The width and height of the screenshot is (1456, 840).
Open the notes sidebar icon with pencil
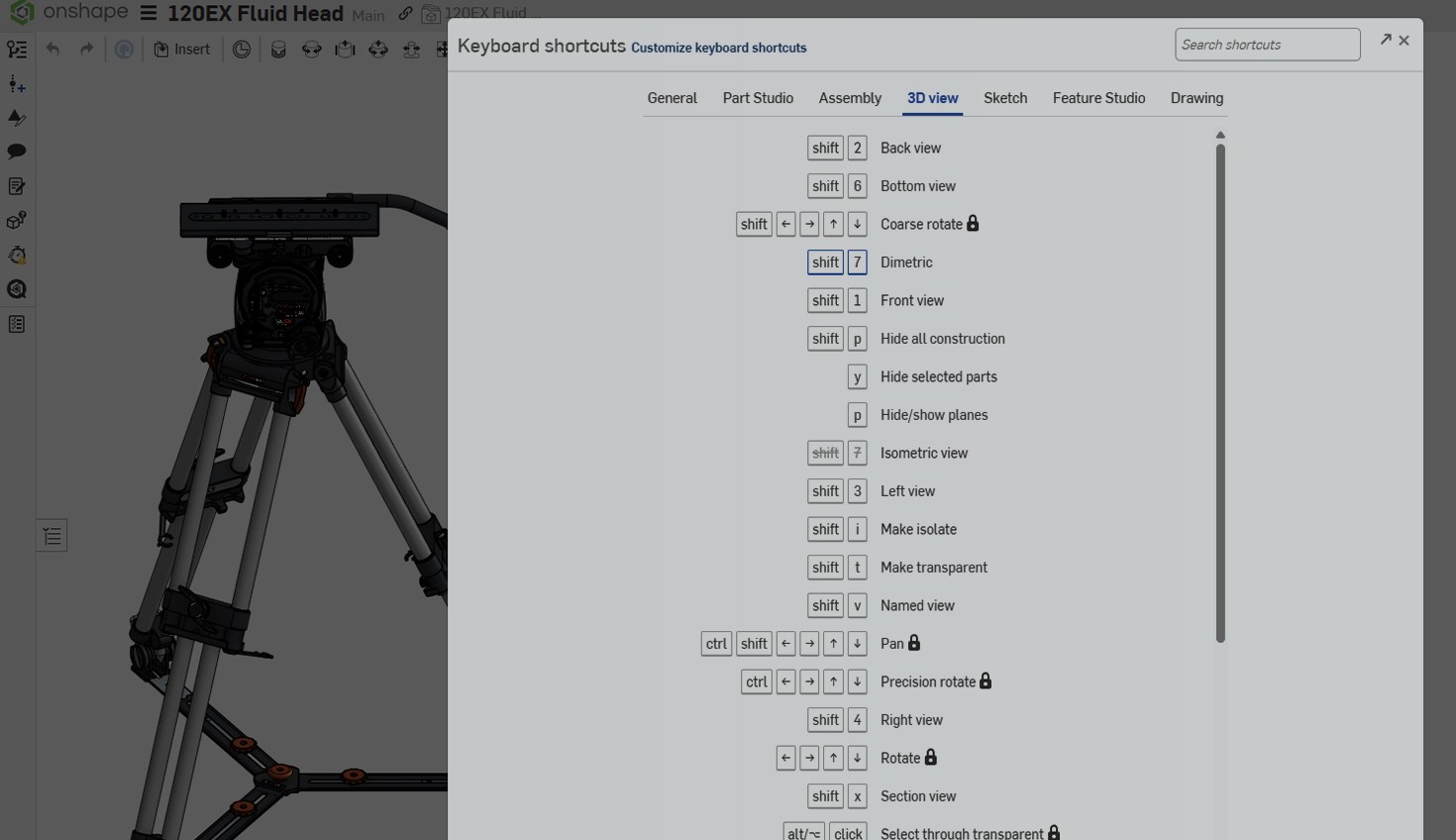click(17, 186)
